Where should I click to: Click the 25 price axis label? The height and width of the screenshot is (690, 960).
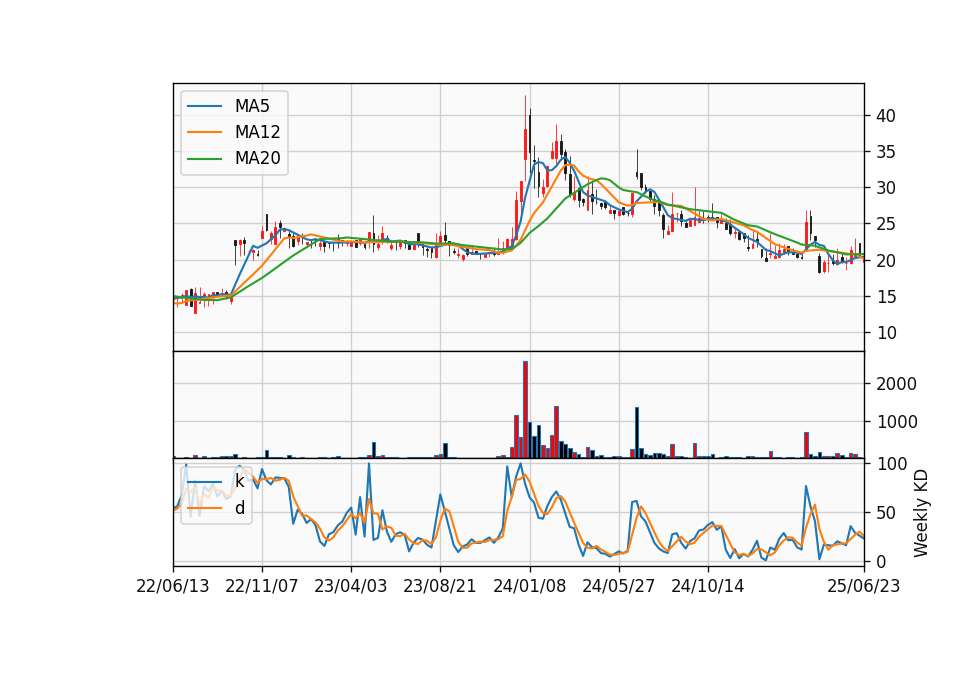(x=885, y=224)
